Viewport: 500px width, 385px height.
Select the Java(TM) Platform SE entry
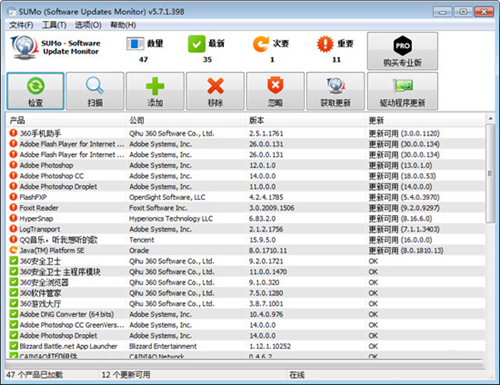52,250
